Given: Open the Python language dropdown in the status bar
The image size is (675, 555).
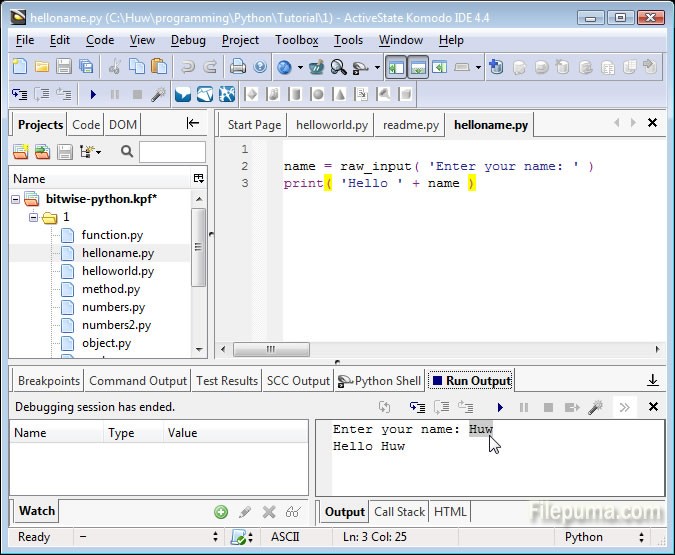Looking at the screenshot, I should [x=597, y=537].
